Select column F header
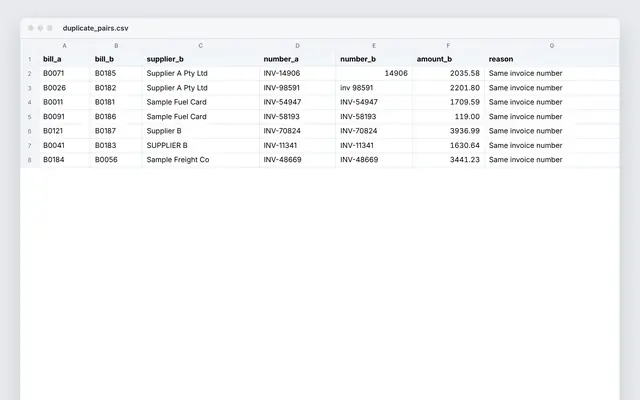This screenshot has height=400, width=640. point(448,46)
